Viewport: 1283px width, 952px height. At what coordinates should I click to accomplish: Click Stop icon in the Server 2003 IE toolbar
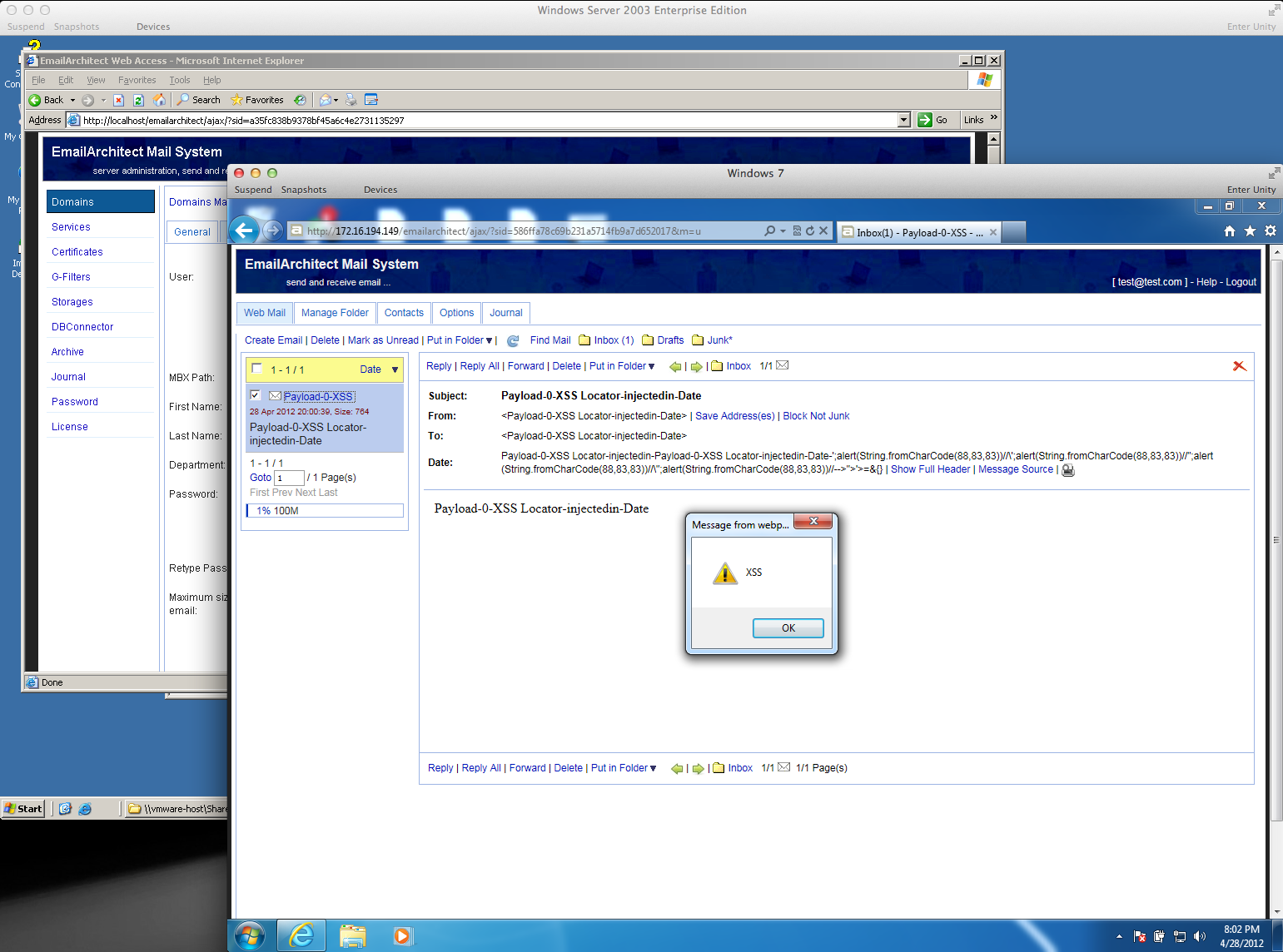pyautogui.click(x=118, y=100)
